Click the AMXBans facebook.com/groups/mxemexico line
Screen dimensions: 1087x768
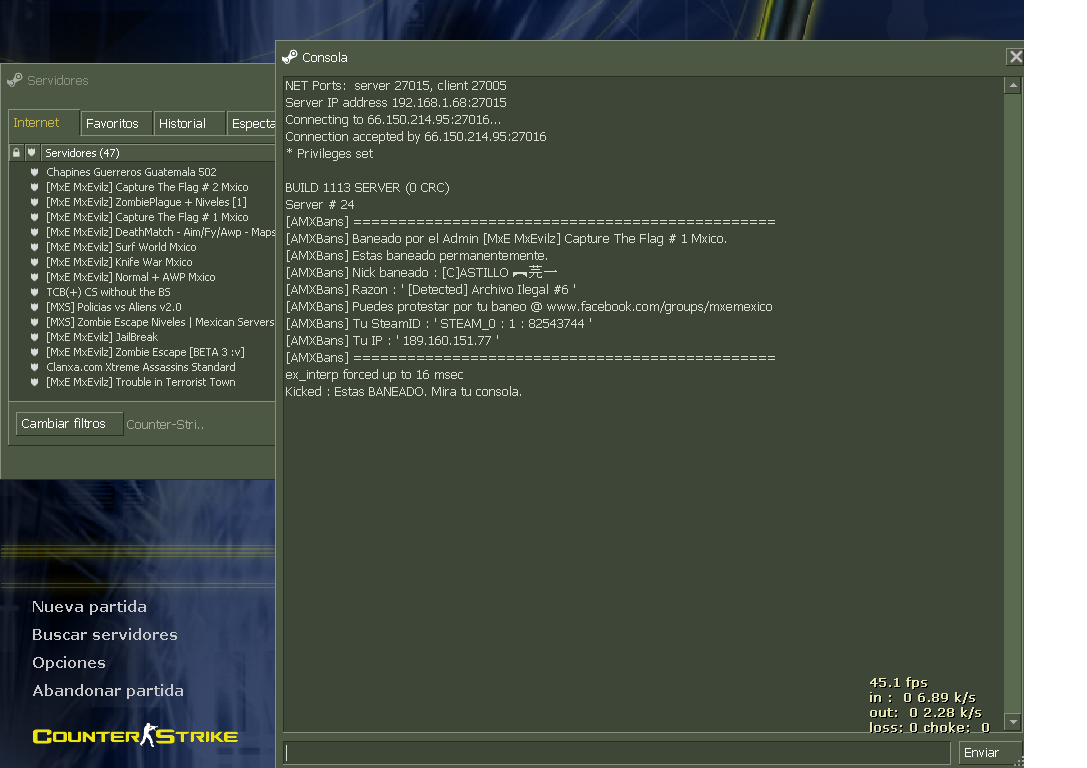click(528, 306)
